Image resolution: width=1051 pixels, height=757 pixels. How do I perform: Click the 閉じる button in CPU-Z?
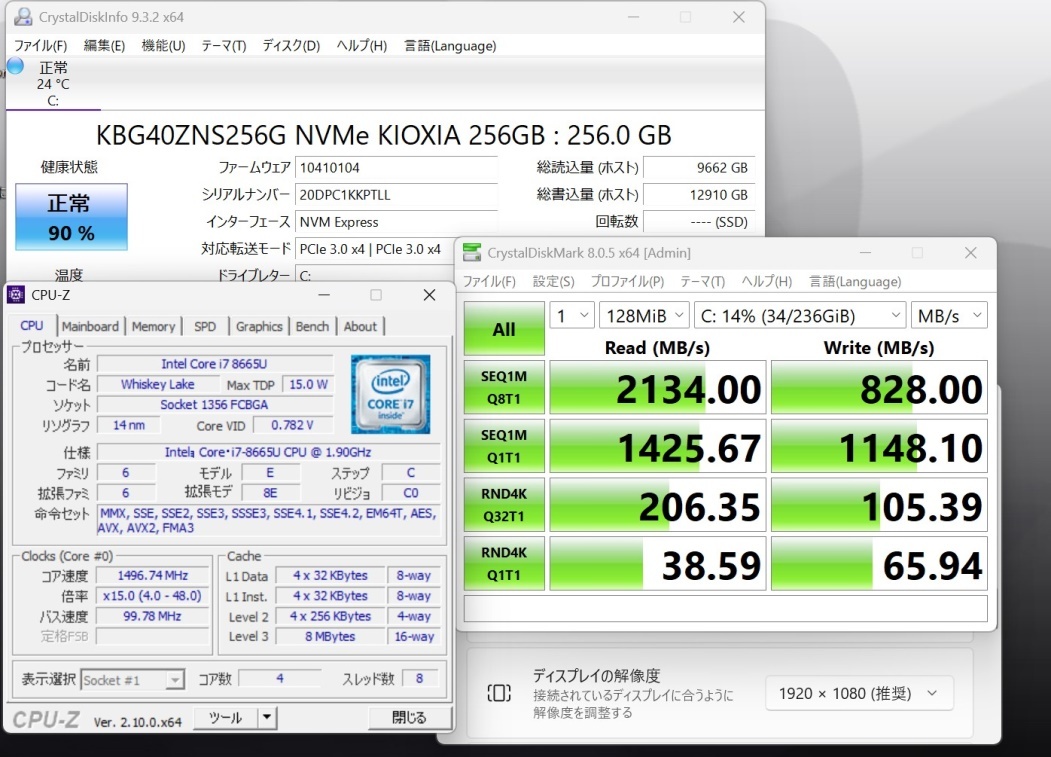click(x=409, y=718)
